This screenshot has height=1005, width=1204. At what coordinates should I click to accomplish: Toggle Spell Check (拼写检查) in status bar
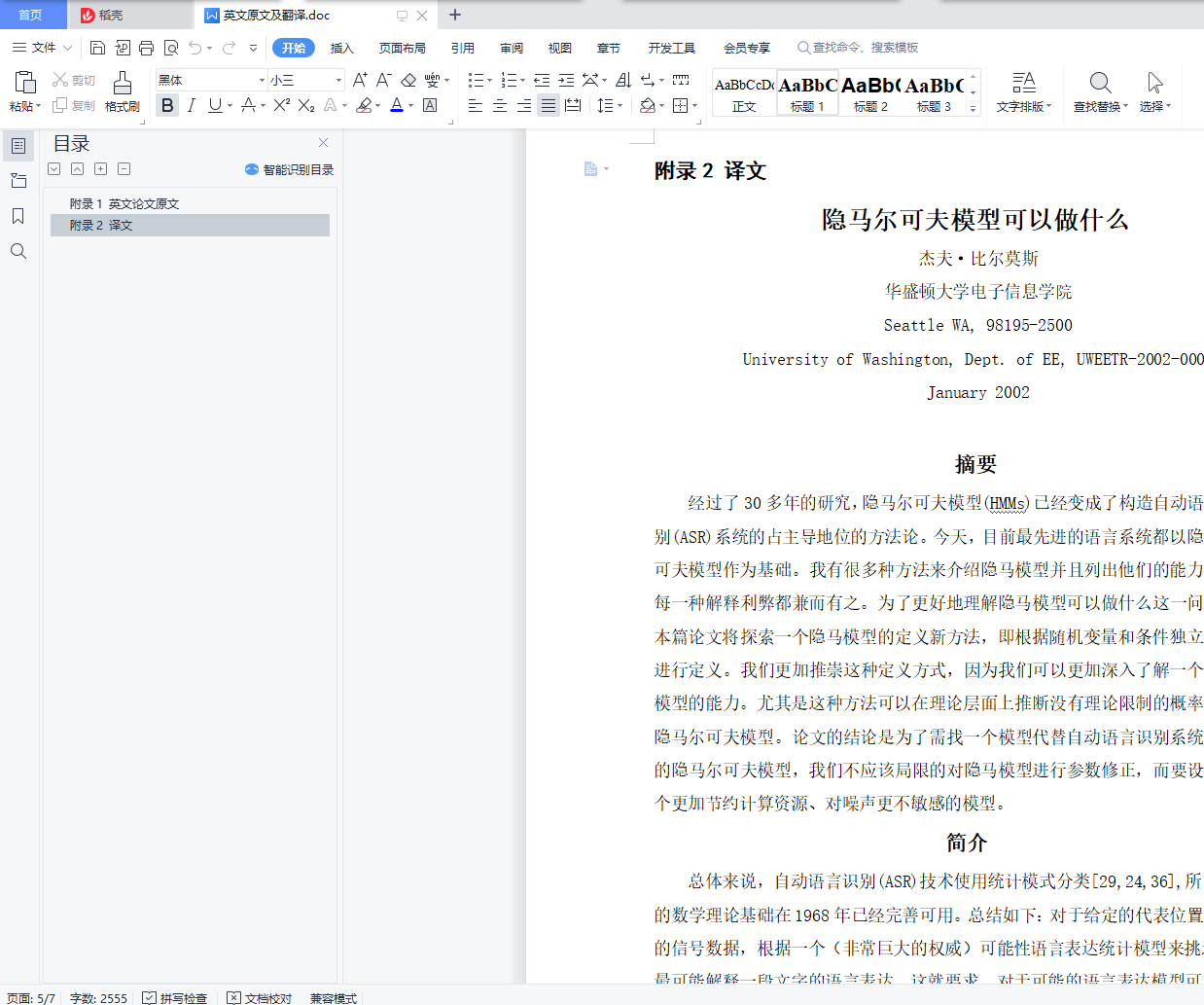(175, 997)
